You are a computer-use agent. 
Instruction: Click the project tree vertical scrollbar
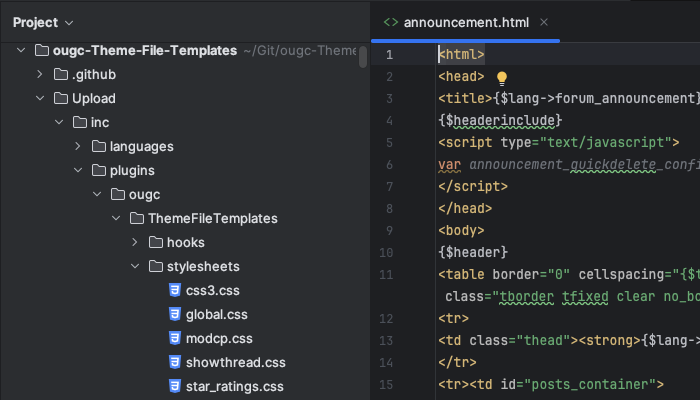pos(362,57)
